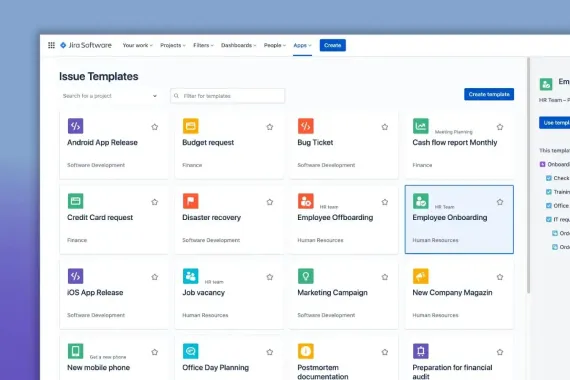Open the Apps menu
570x380 pixels.
pyautogui.click(x=302, y=45)
